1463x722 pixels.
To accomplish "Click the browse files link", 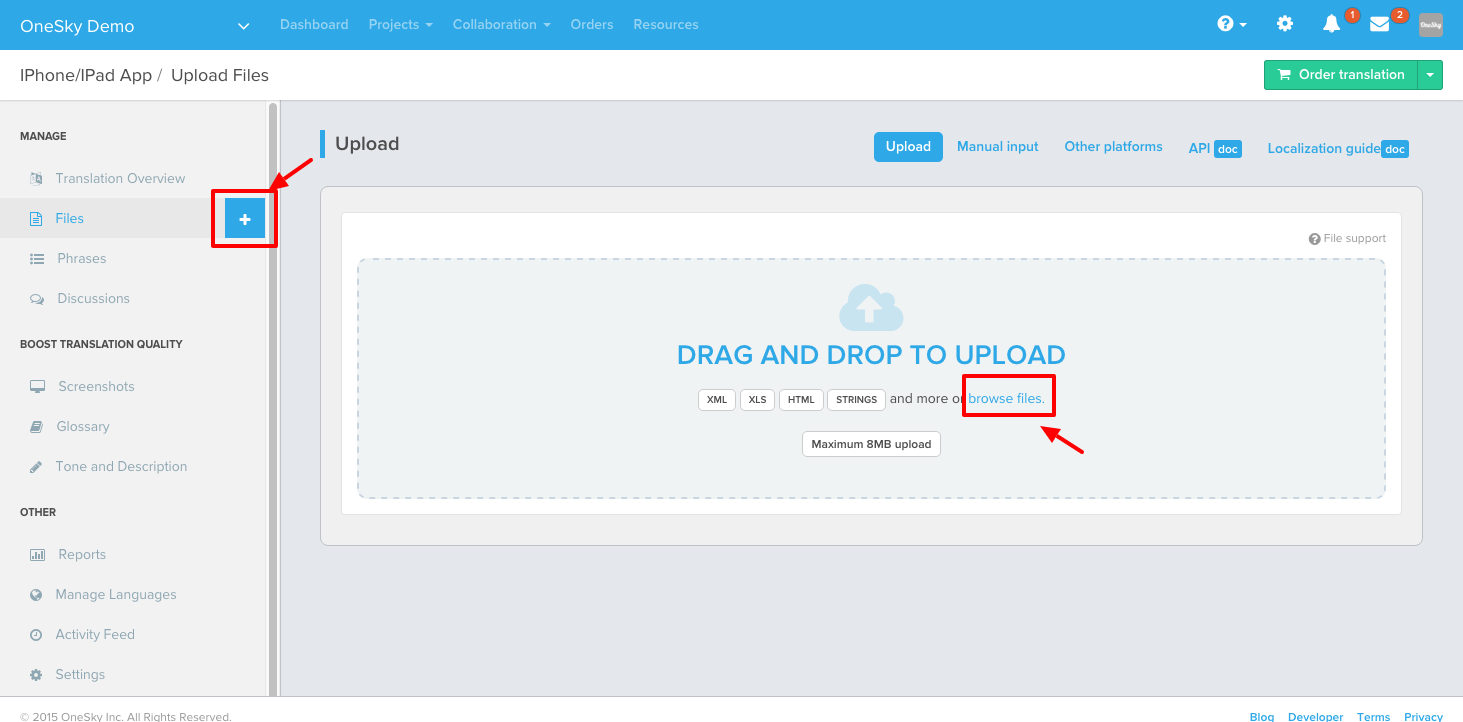I will pos(1006,398).
